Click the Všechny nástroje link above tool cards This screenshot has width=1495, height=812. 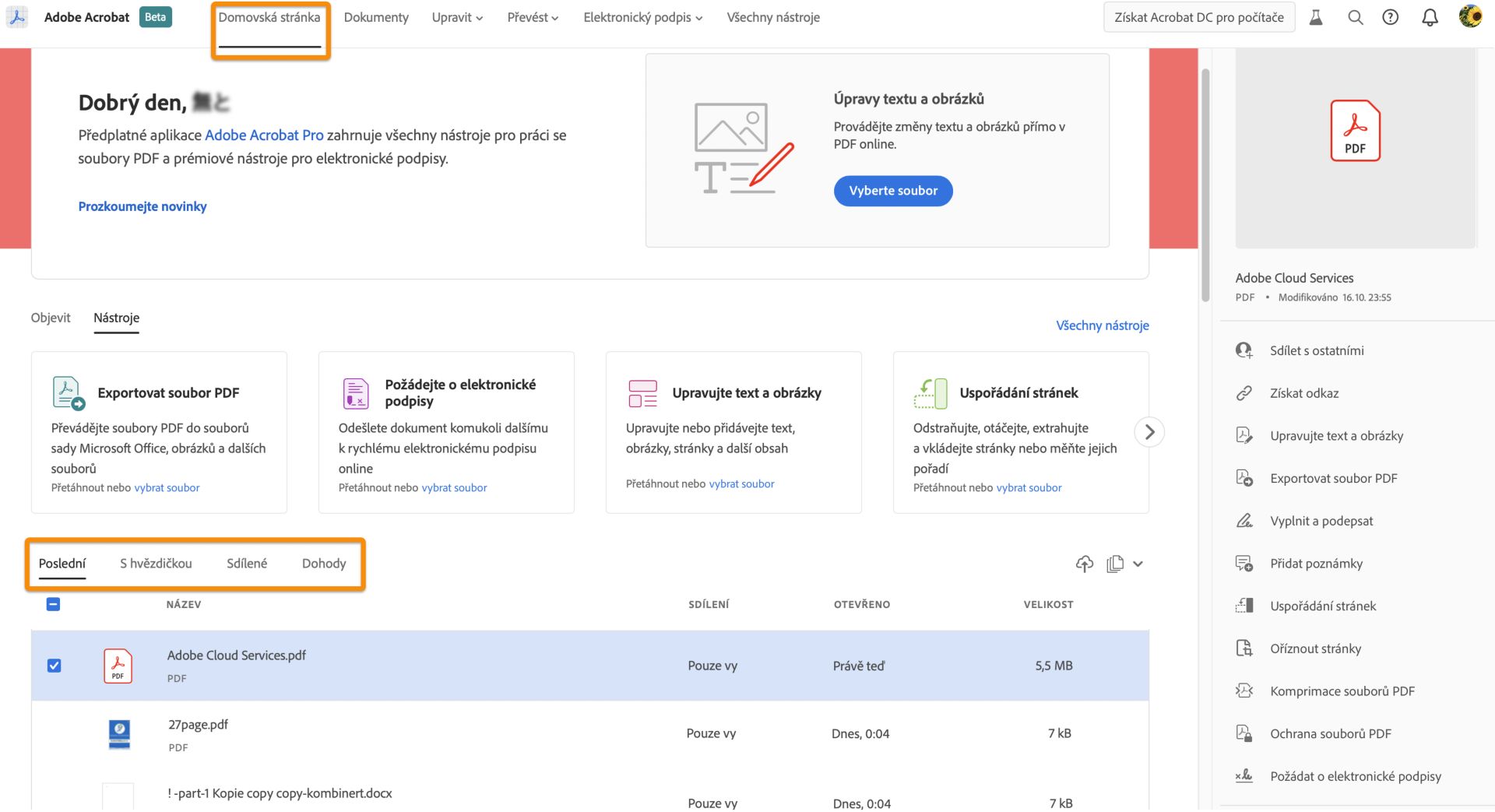coord(1103,325)
